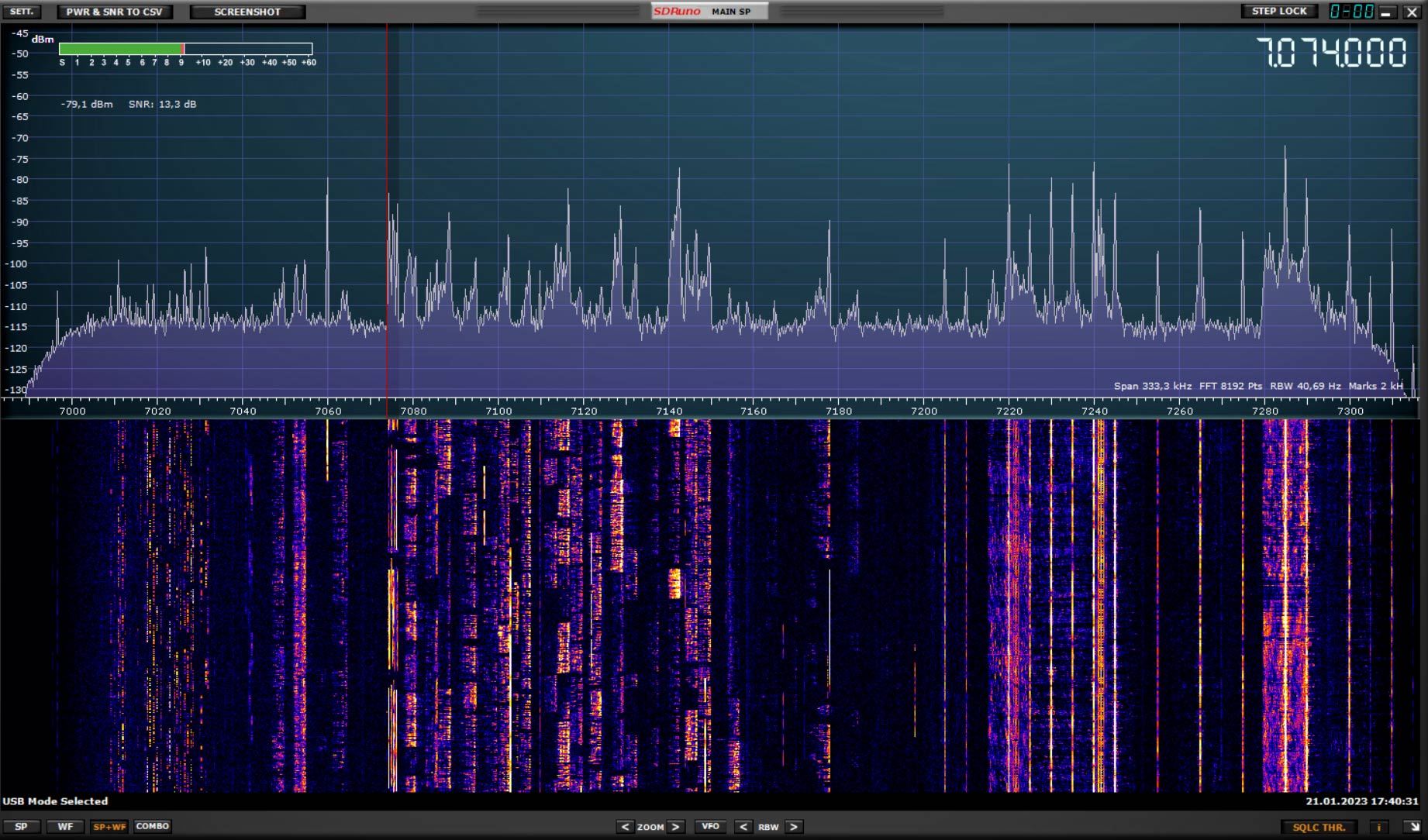Select the COMBO display mode

(153, 827)
